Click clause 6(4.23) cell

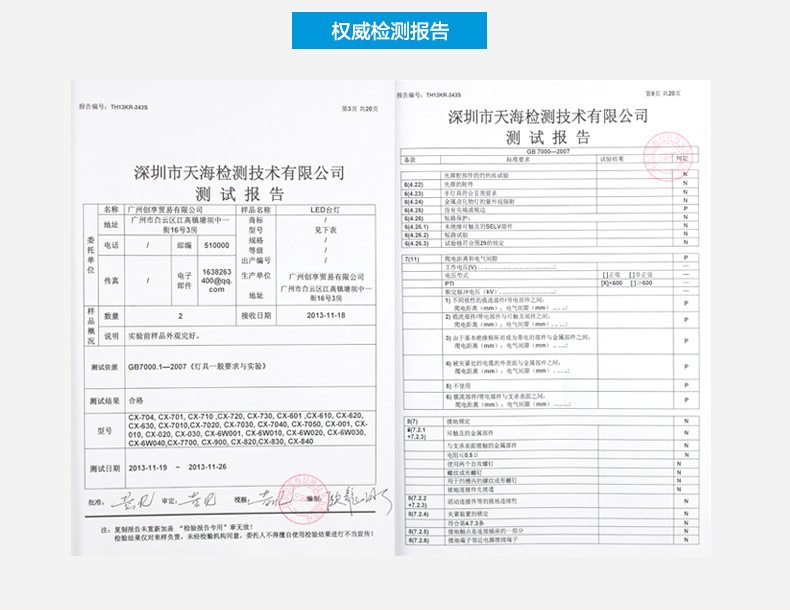click(x=413, y=193)
